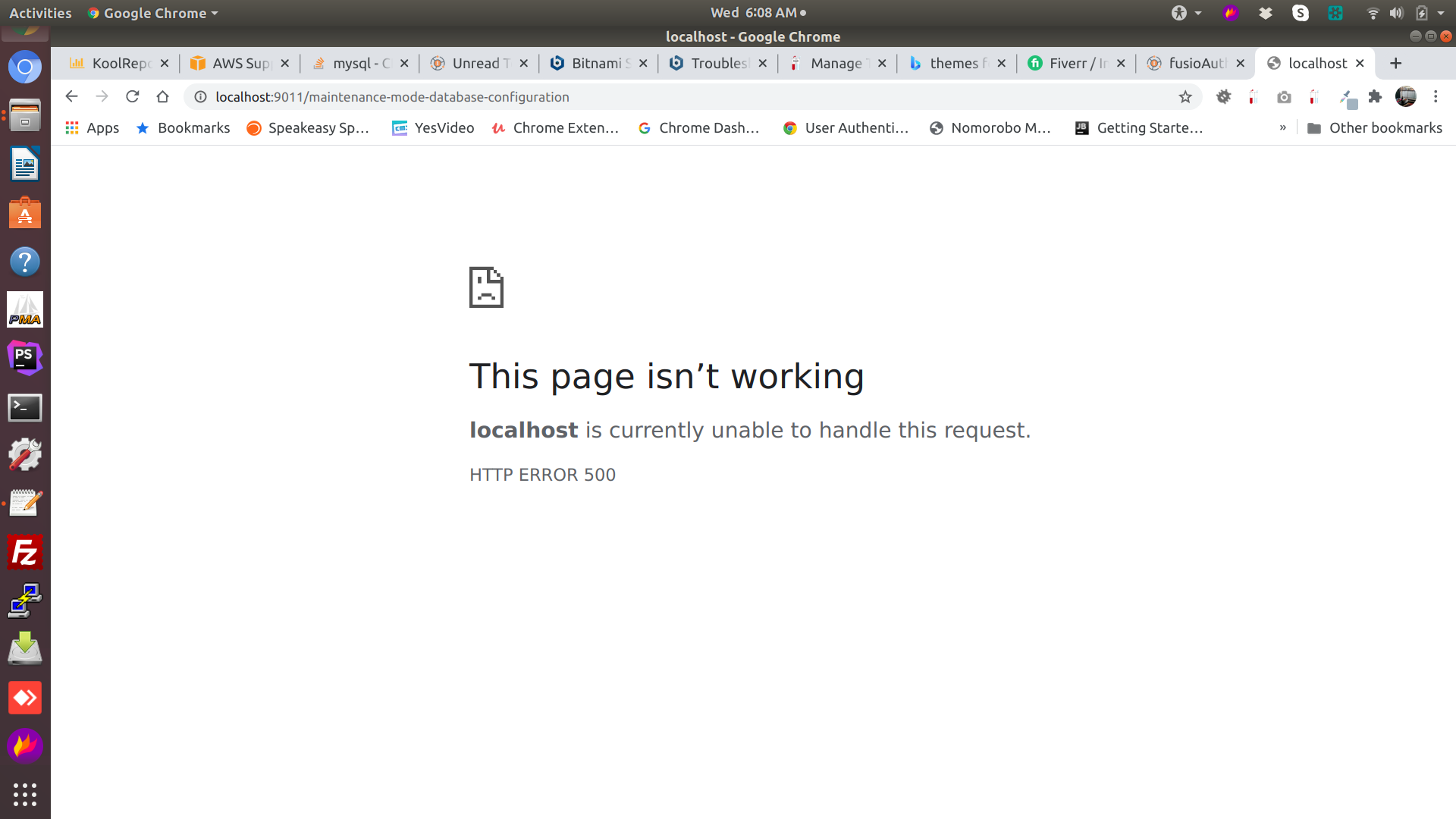Screen dimensions: 1456x819
Task: Launch FileZilla from the dock
Action: [x=25, y=552]
